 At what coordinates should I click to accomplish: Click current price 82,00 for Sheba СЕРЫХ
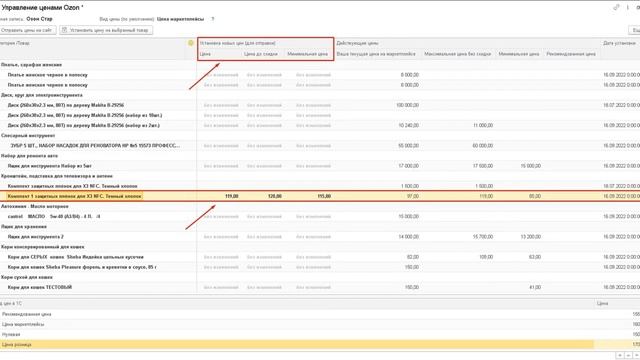[413, 257]
